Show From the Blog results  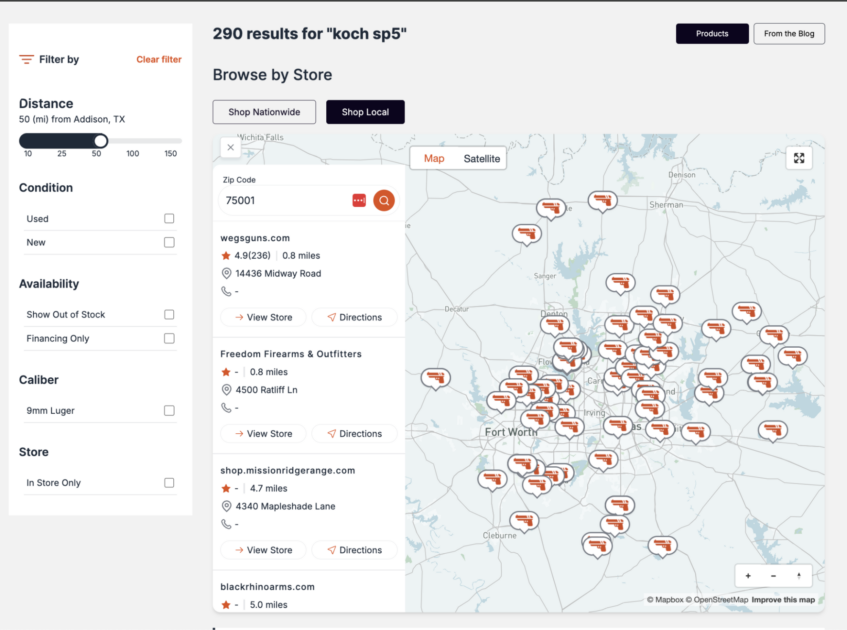789,33
